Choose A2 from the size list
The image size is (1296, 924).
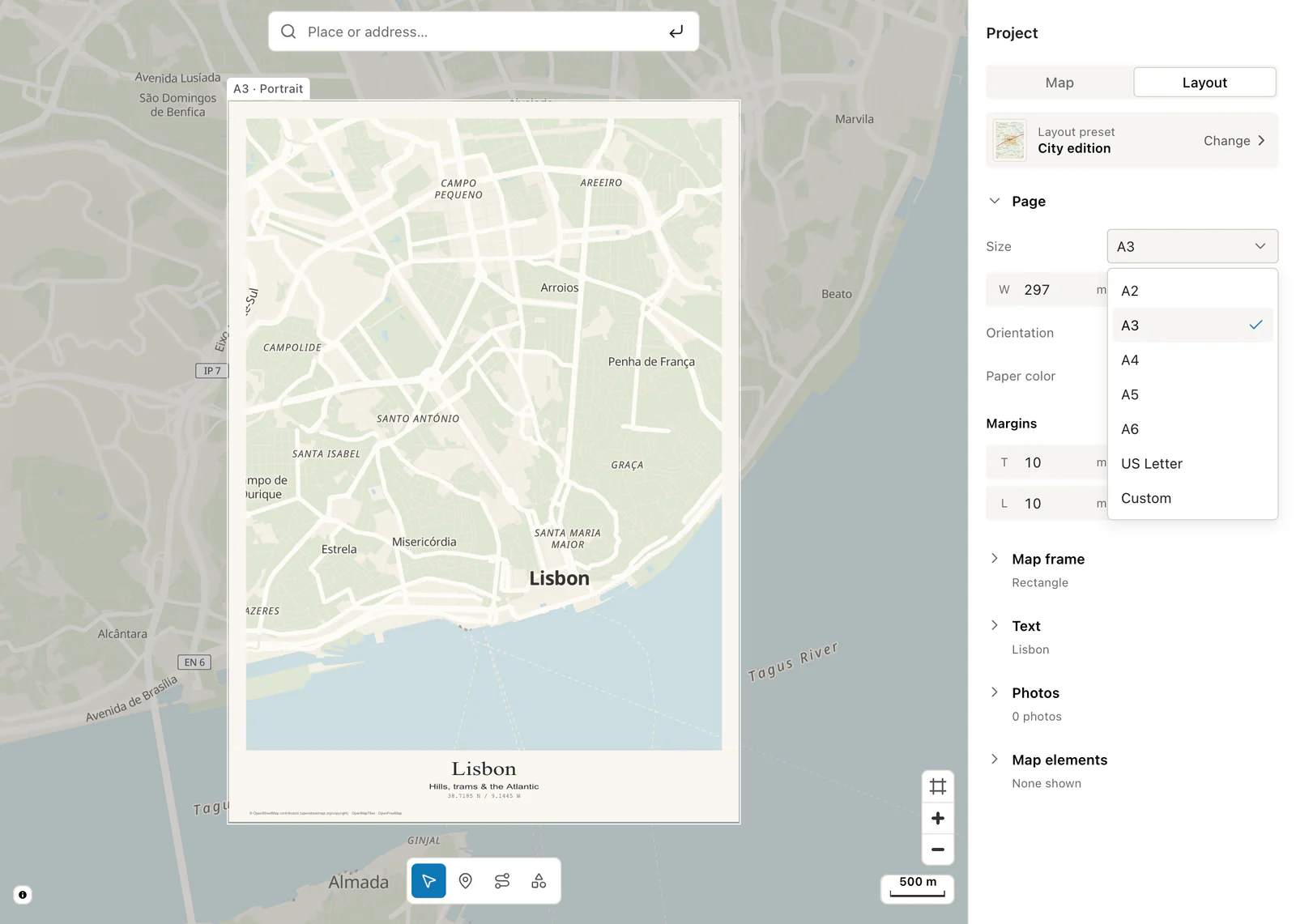[1192, 291]
